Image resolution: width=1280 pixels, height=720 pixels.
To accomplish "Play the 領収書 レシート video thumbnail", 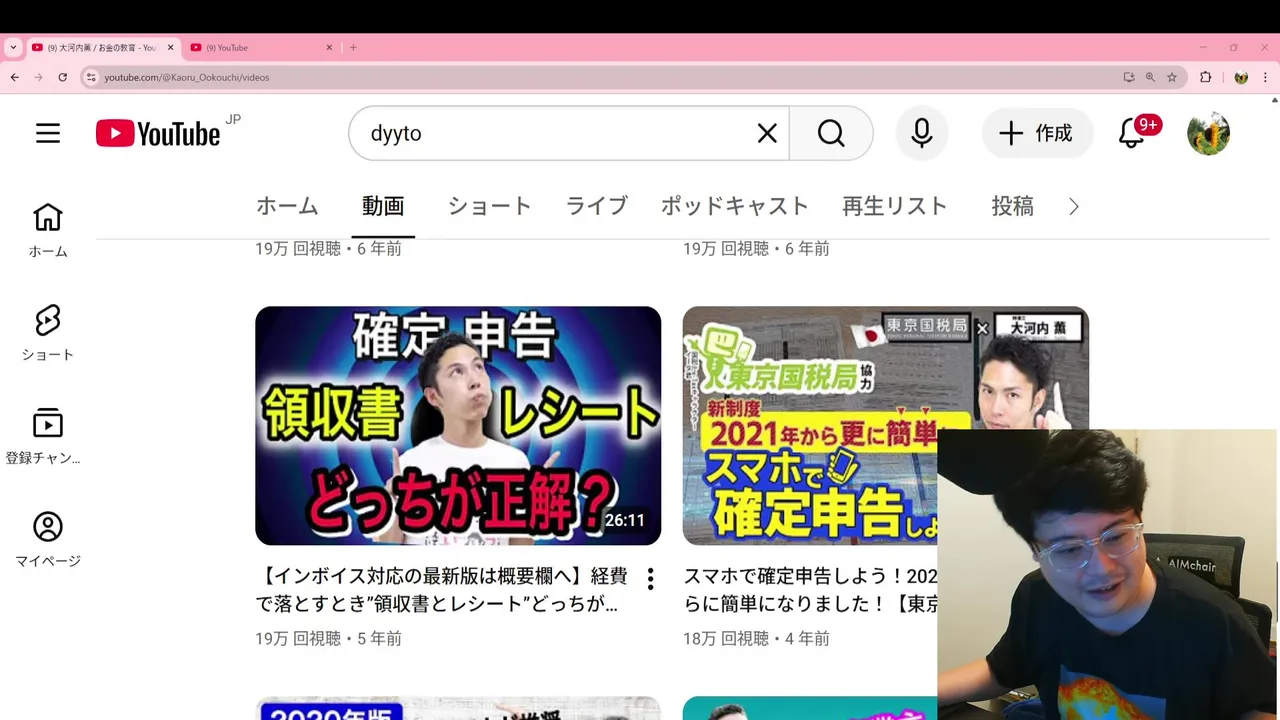I will tap(458, 426).
